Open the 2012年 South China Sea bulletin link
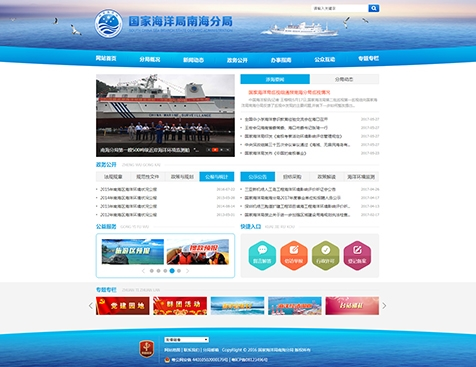Screen dimensions: 476x367 pyautogui.click(x=129, y=215)
